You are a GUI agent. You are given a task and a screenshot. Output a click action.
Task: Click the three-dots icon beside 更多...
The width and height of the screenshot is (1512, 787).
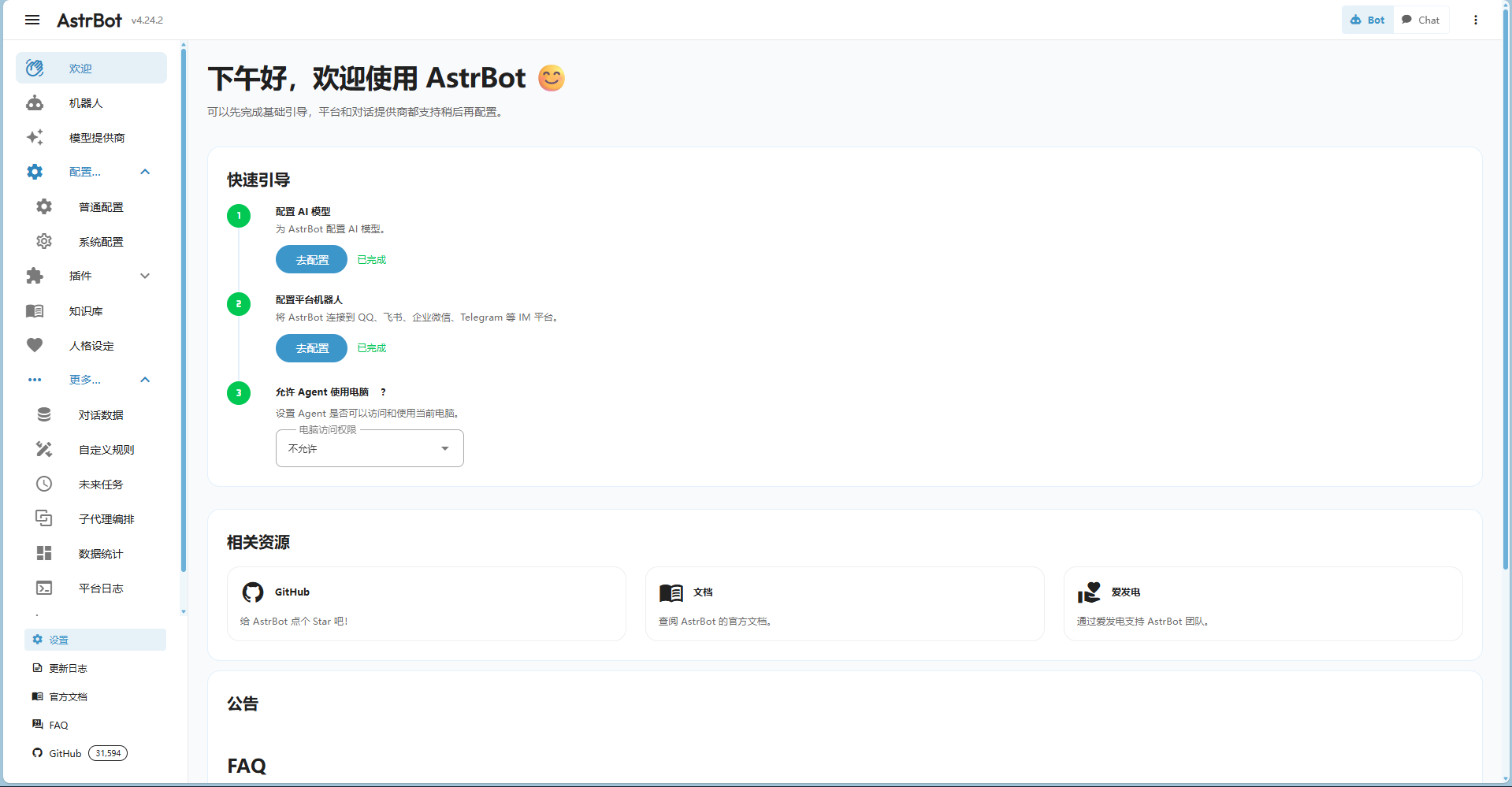pyautogui.click(x=35, y=380)
